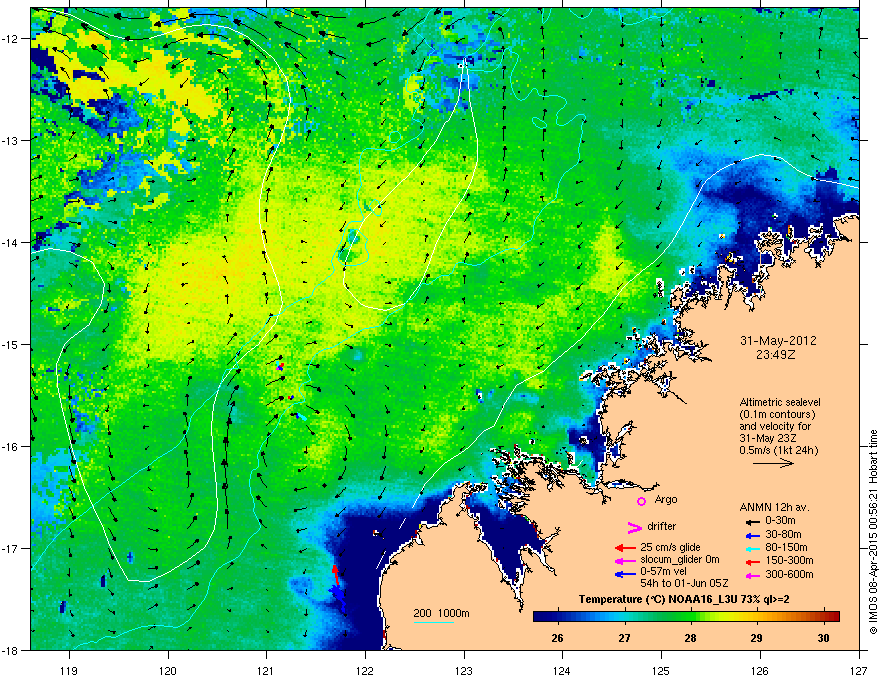This screenshot has height=680, width=880.
Task: Click the -18 latitude axis label
Action: pos(11,650)
